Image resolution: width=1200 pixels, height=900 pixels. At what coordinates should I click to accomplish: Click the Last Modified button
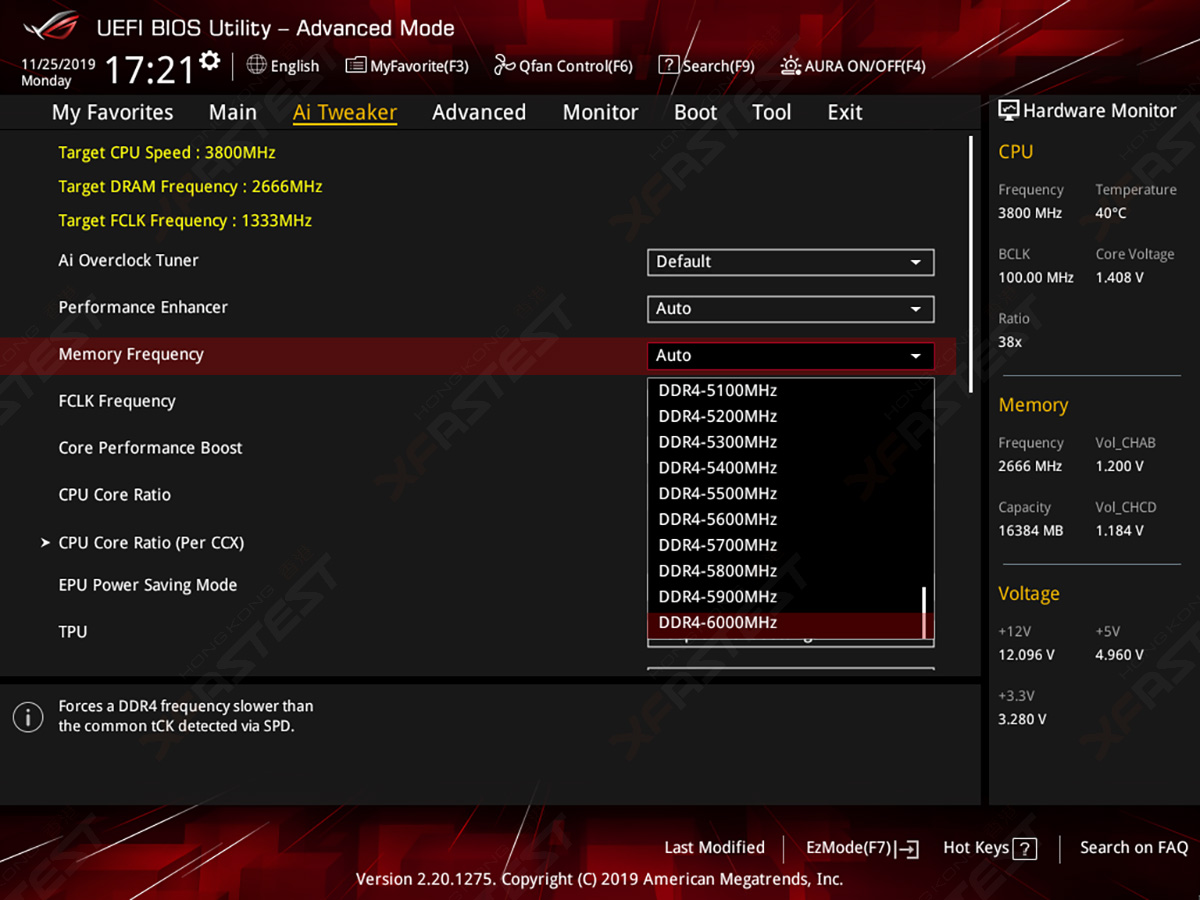[x=715, y=848]
